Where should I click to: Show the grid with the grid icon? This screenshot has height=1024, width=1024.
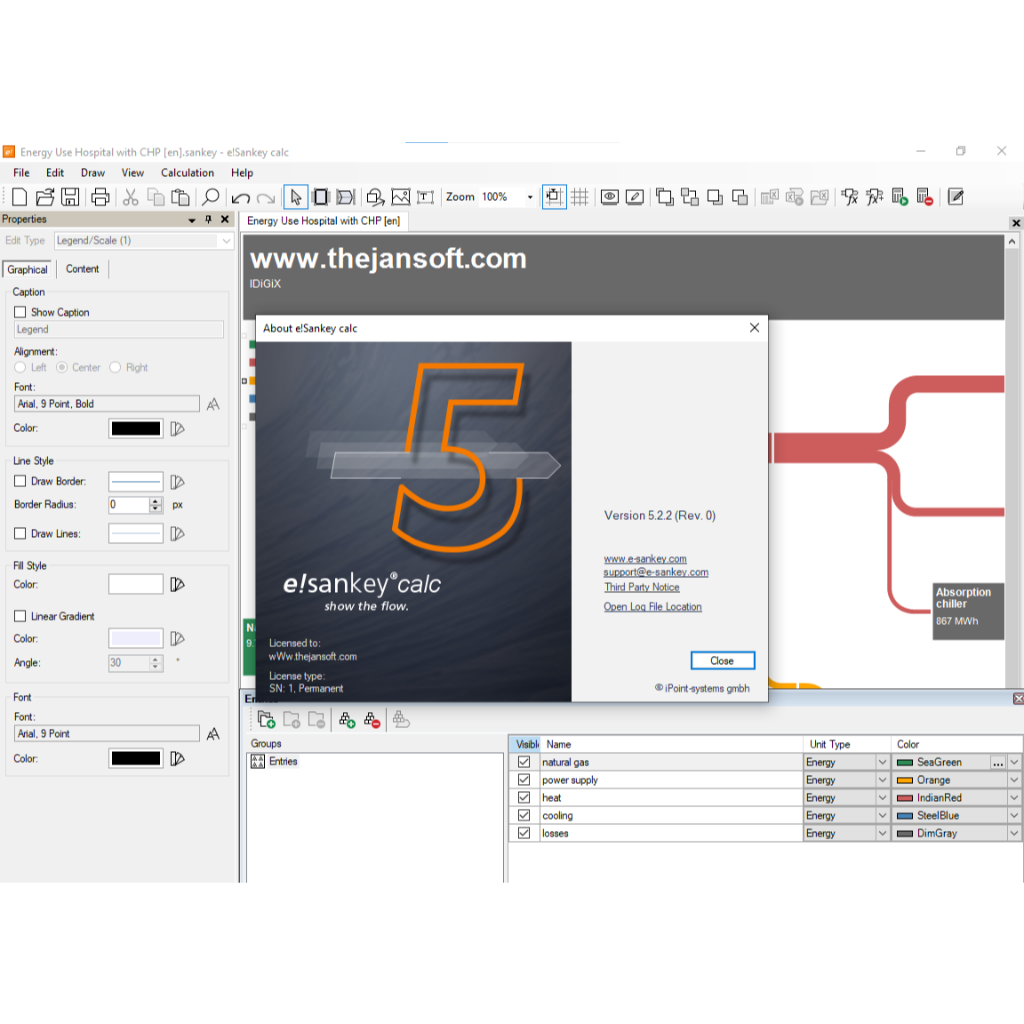[579, 197]
